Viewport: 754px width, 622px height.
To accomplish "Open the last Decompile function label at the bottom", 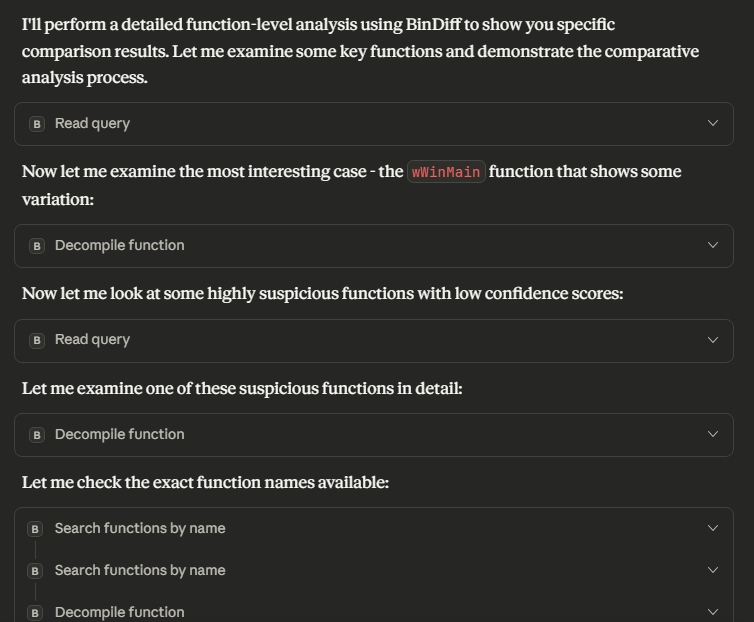I will coord(119,612).
